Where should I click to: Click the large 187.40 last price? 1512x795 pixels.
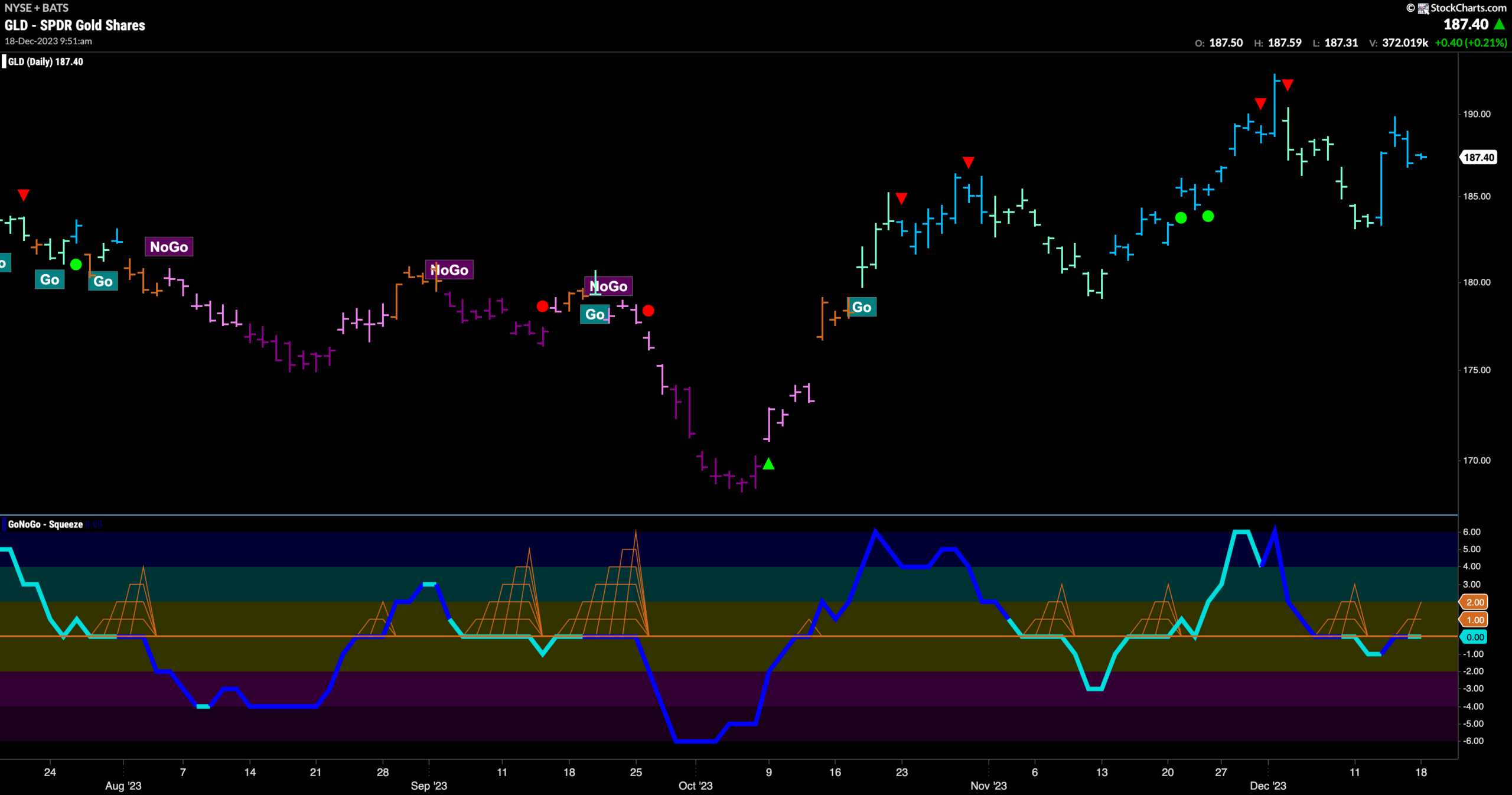click(x=1466, y=24)
